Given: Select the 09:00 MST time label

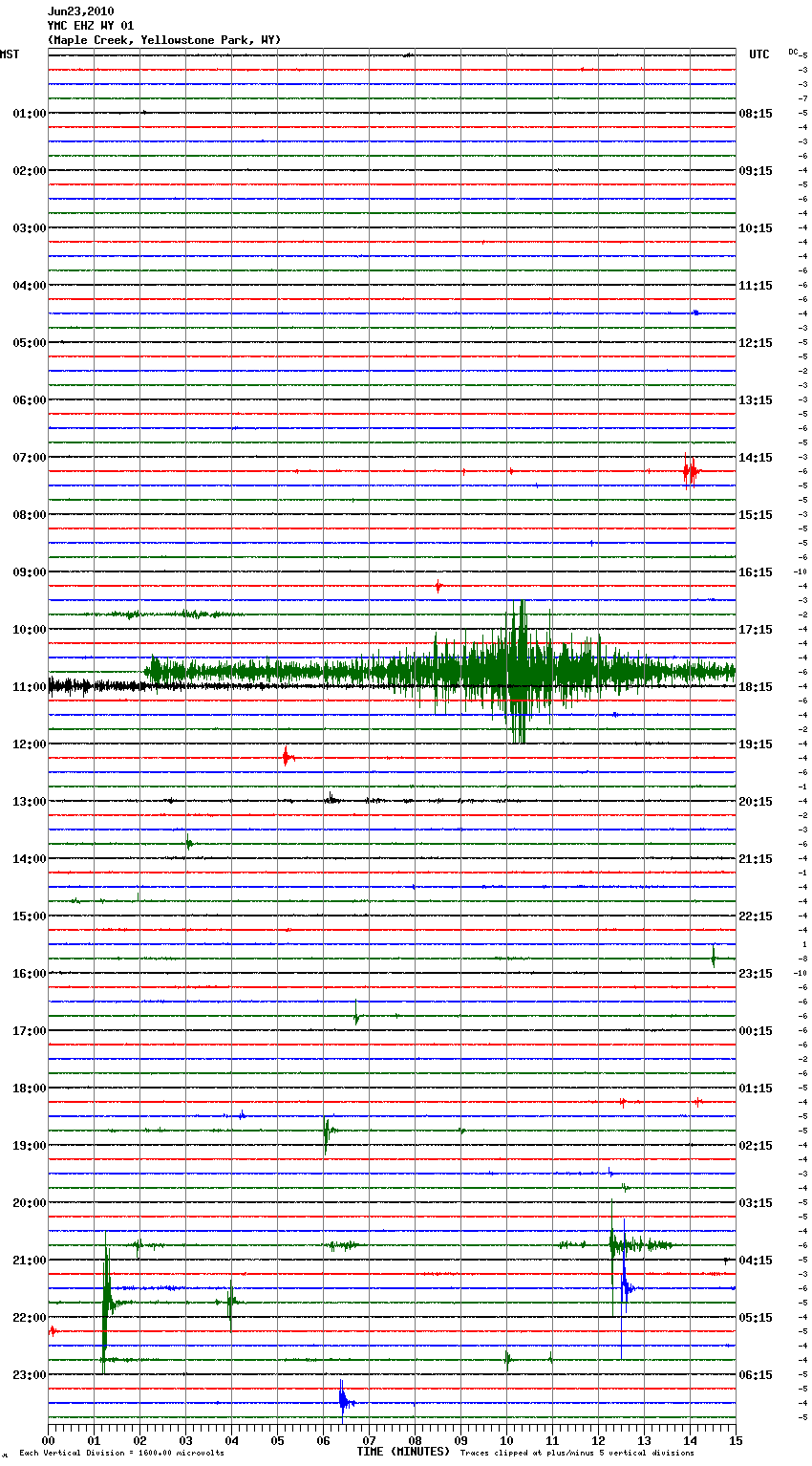Looking at the screenshot, I should 29,572.
